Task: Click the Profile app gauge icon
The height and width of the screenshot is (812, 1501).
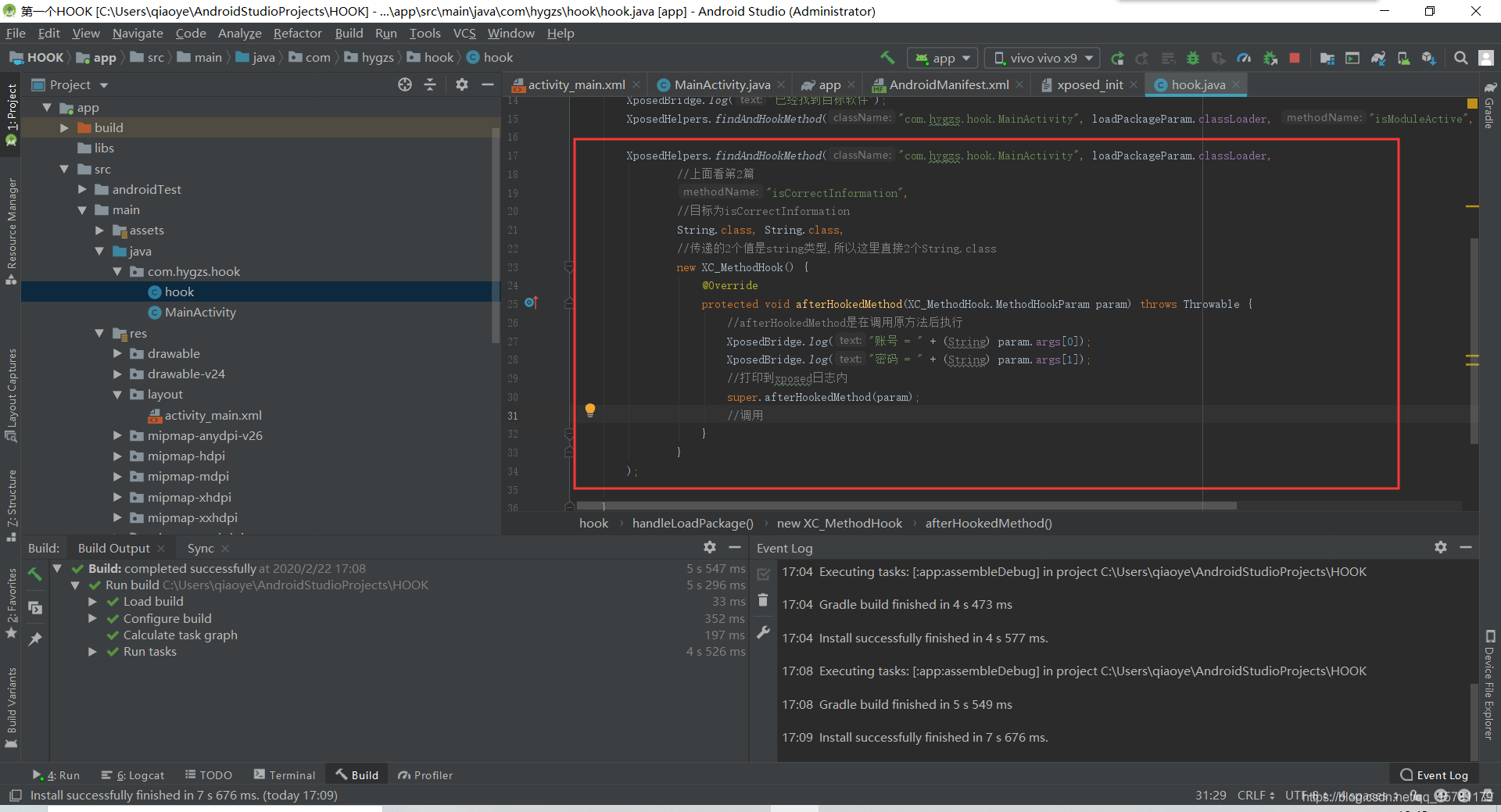Action: point(1244,58)
